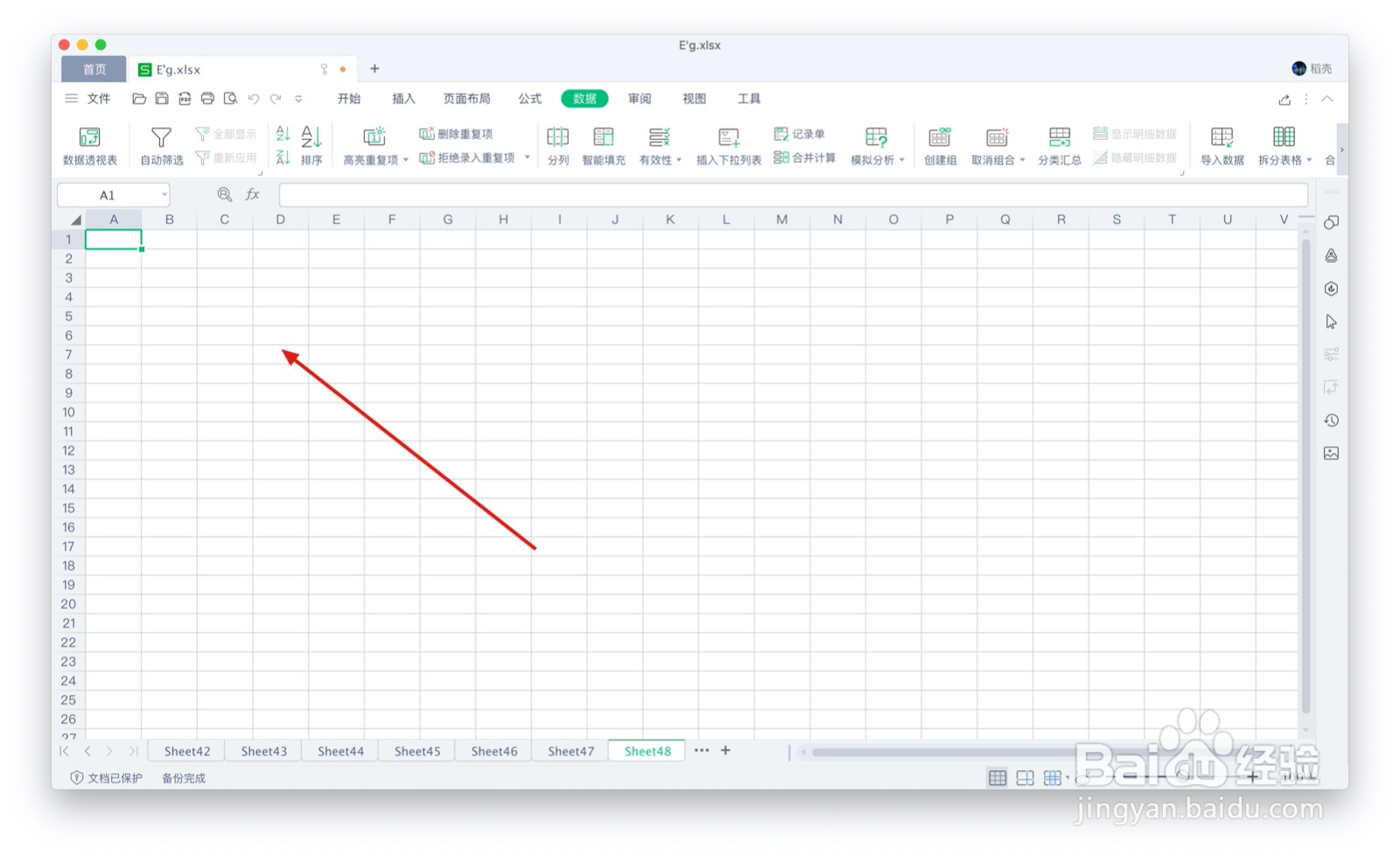
Task: Click the select cursor icon in sidebar
Action: point(1331,322)
